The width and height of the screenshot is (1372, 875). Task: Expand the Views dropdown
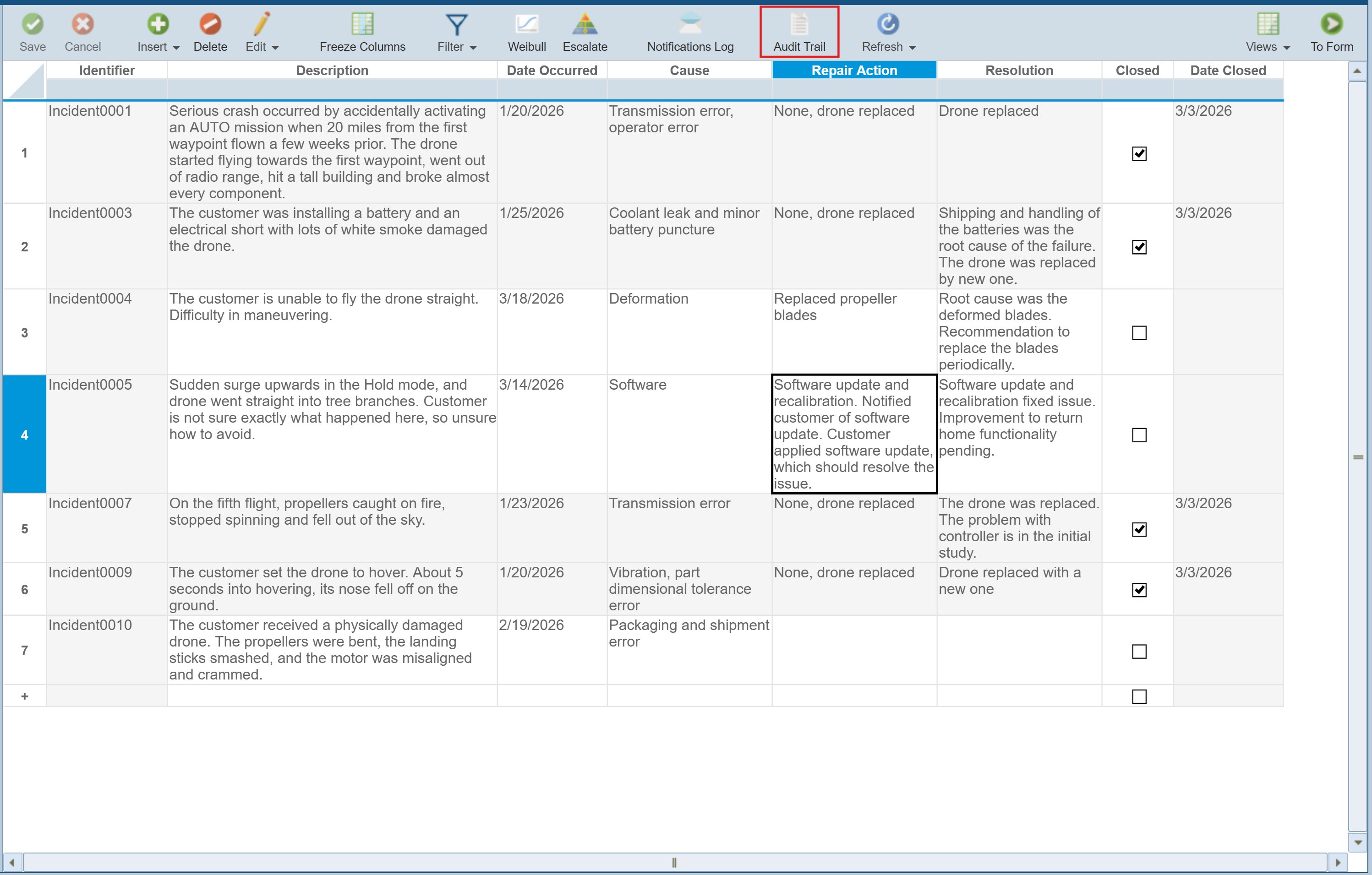click(1286, 48)
